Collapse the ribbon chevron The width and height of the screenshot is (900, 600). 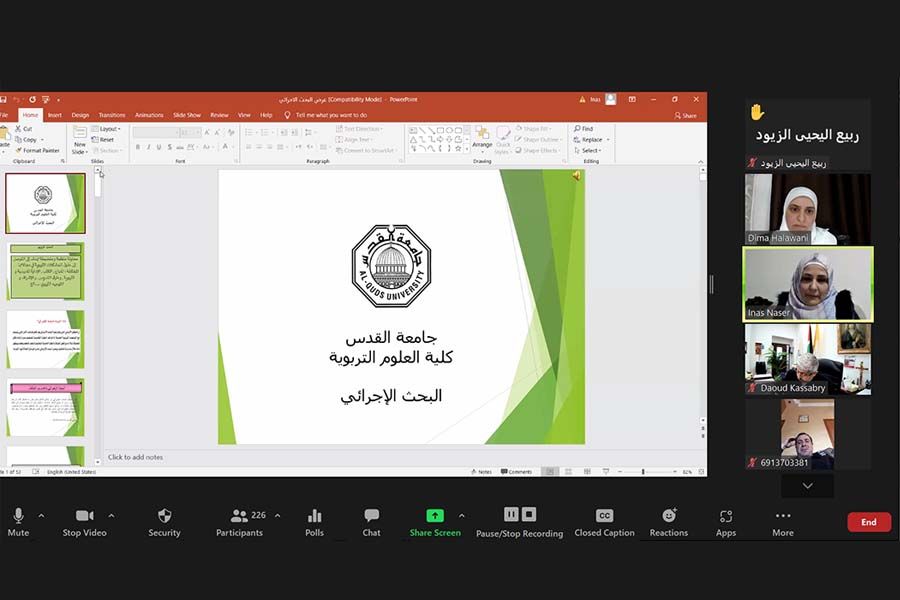coord(700,162)
